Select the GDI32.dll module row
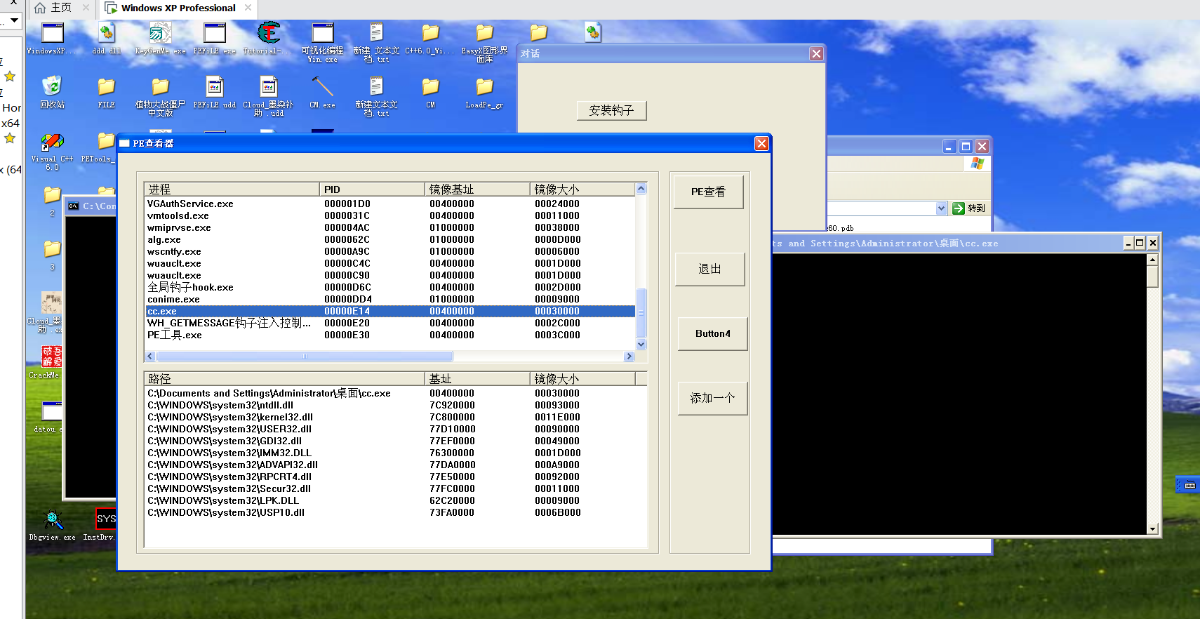Viewport: 1200px width, 619px height. [x=396, y=441]
